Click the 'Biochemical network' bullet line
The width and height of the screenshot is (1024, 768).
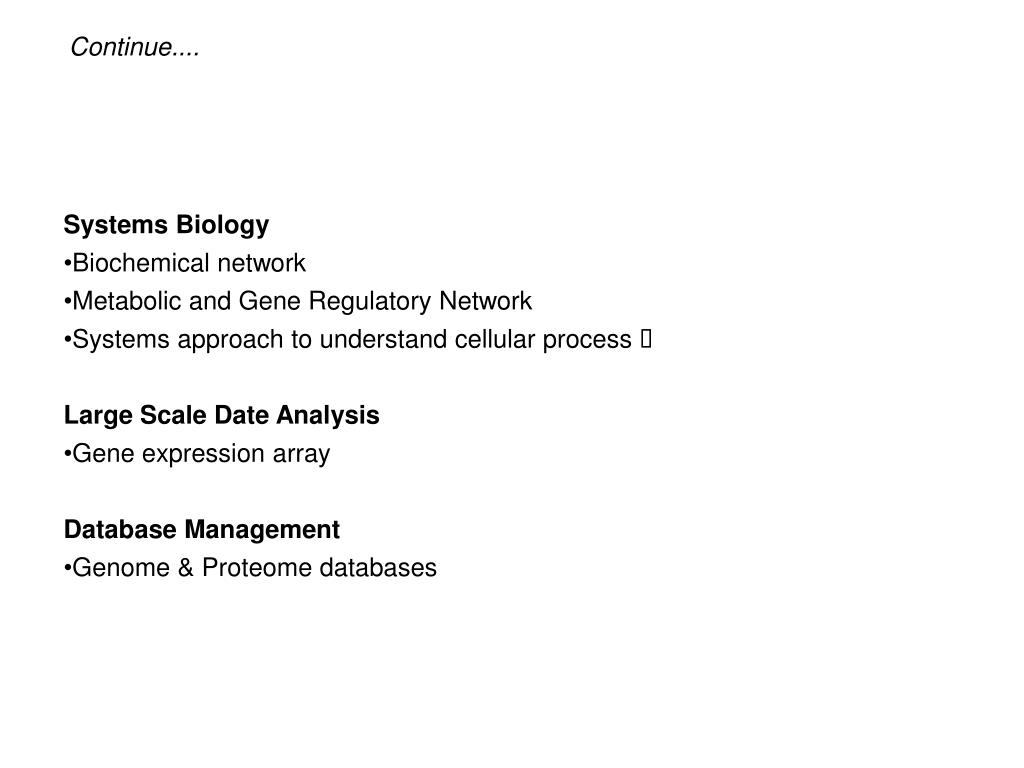185,263
